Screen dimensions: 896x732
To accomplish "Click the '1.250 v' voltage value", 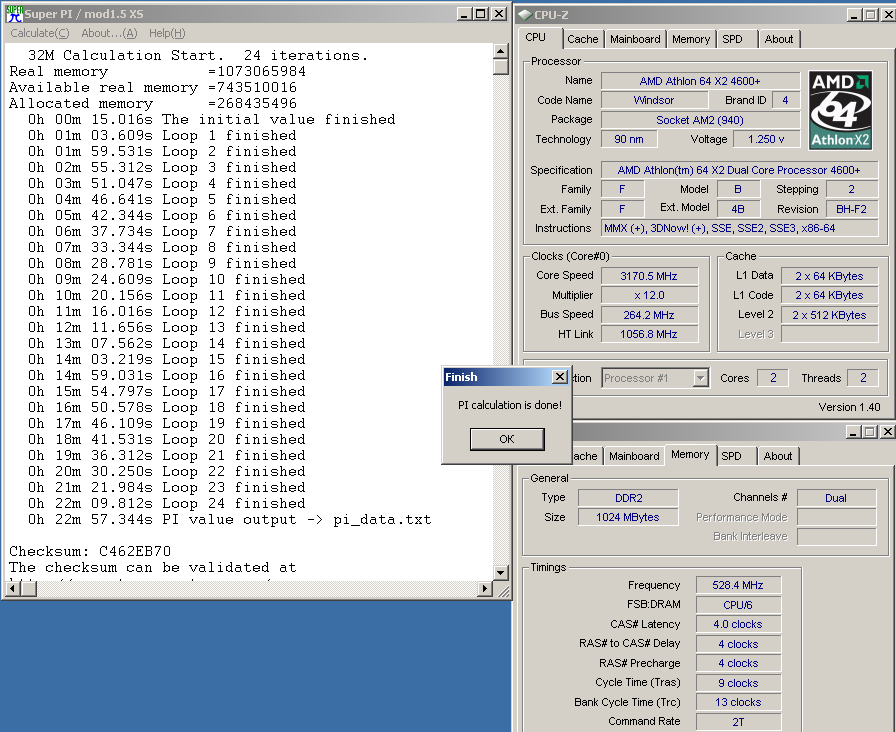I will point(766,139).
